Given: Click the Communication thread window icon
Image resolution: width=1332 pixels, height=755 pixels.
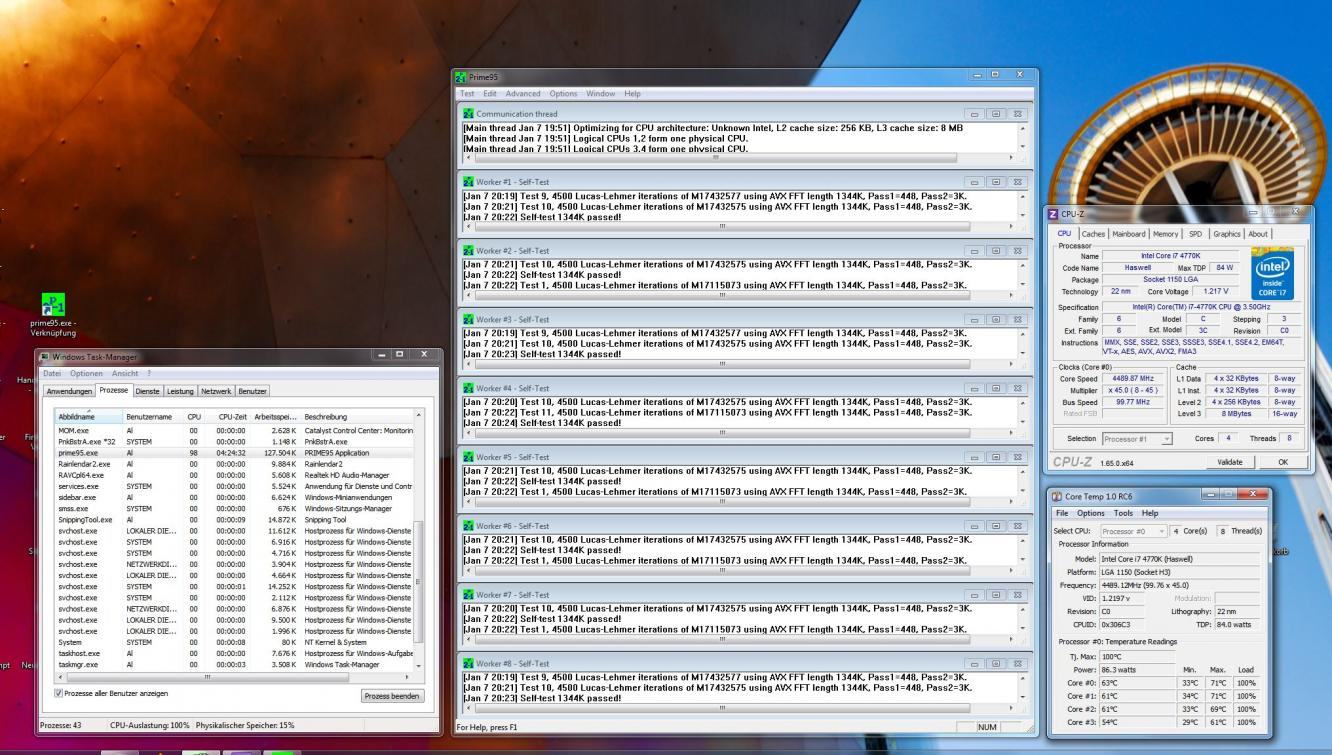Looking at the screenshot, I should click(468, 114).
